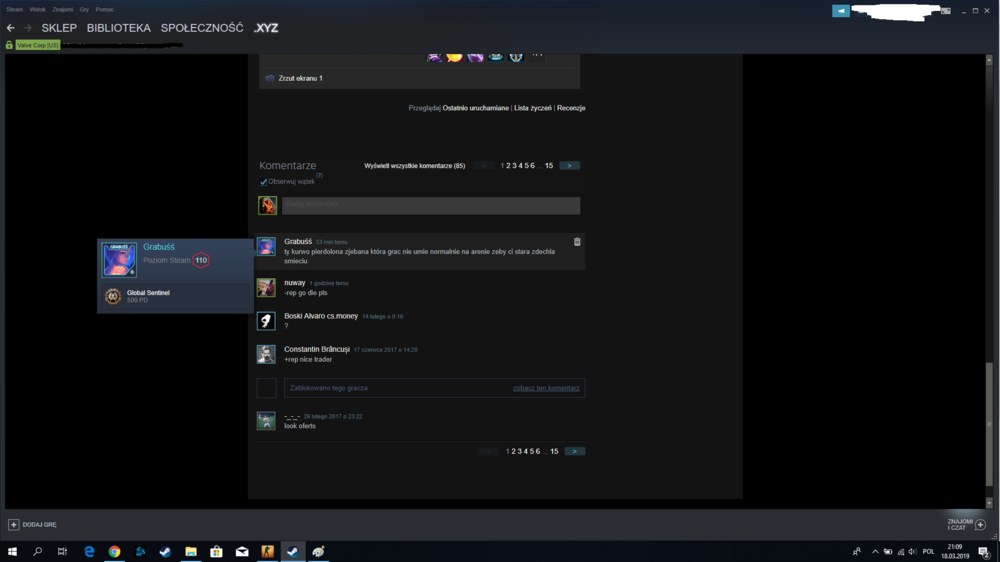The image size is (1000, 562).
Task: Click '+rep nice trader' comment text
Action: click(x=308, y=360)
